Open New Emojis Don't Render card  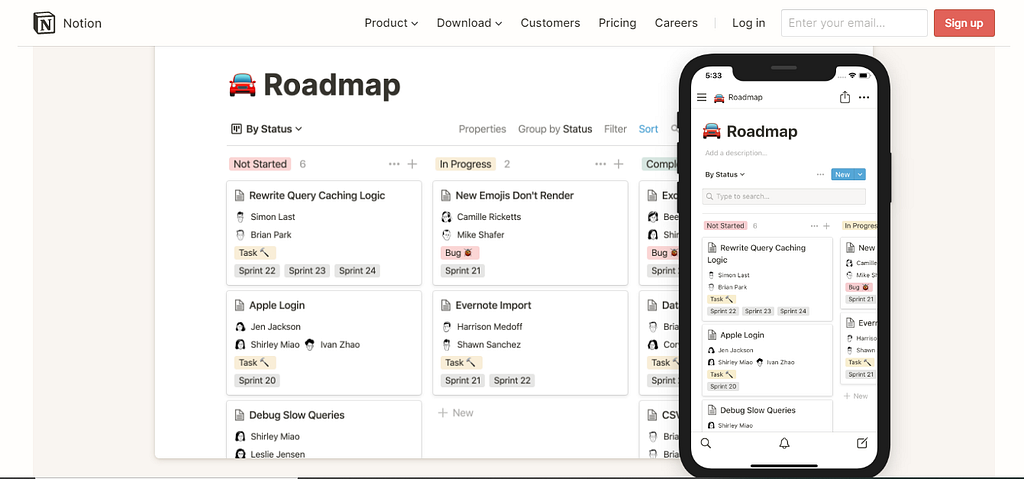point(530,233)
